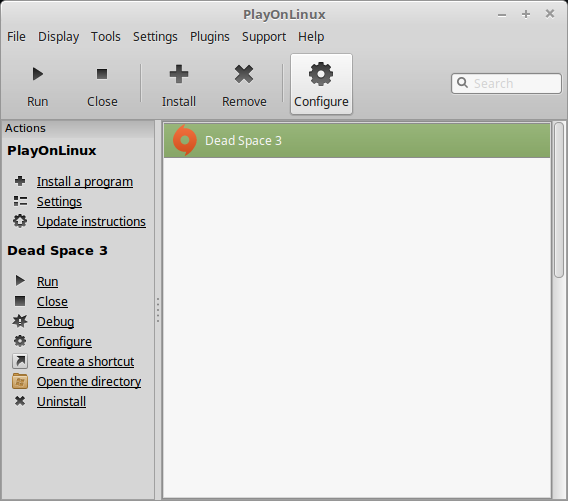Click the list icon beside sidebar Settings

coord(20,201)
